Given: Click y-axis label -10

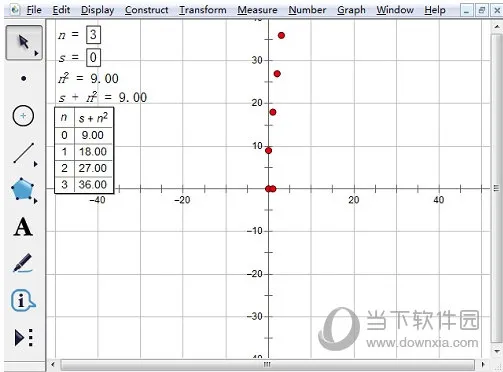Looking at the screenshot, I should click(x=255, y=231).
